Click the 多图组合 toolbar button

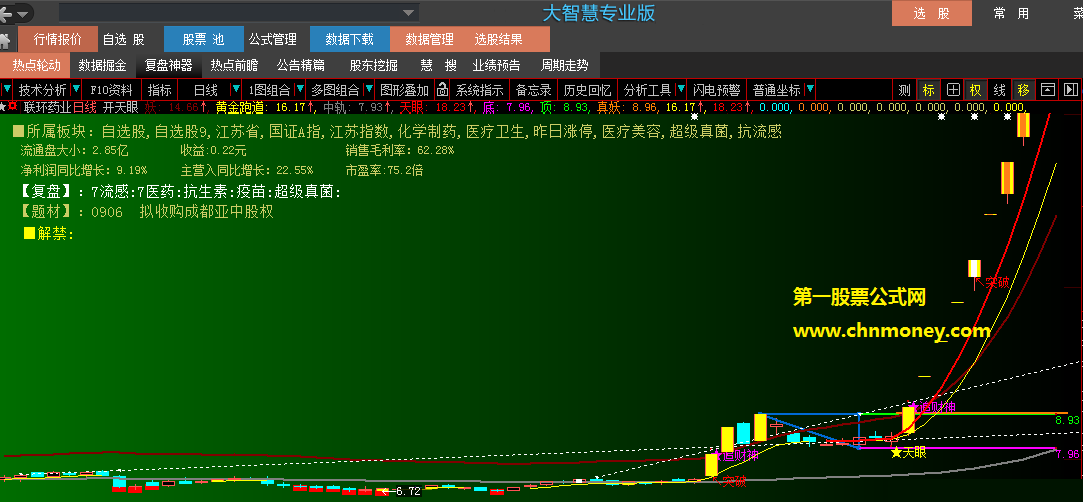[335, 90]
